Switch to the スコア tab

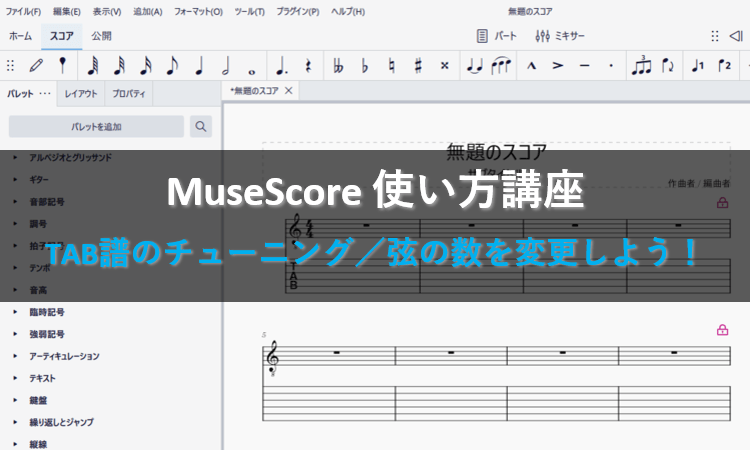tap(62, 36)
